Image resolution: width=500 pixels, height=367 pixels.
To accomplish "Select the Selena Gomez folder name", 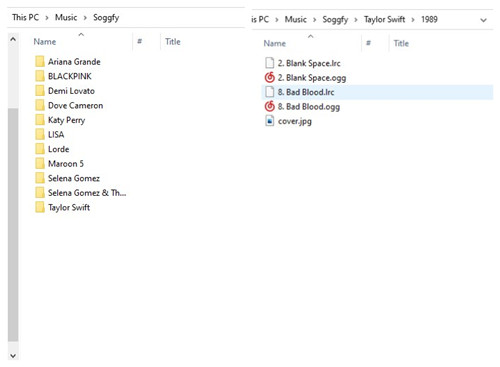I will click(74, 178).
